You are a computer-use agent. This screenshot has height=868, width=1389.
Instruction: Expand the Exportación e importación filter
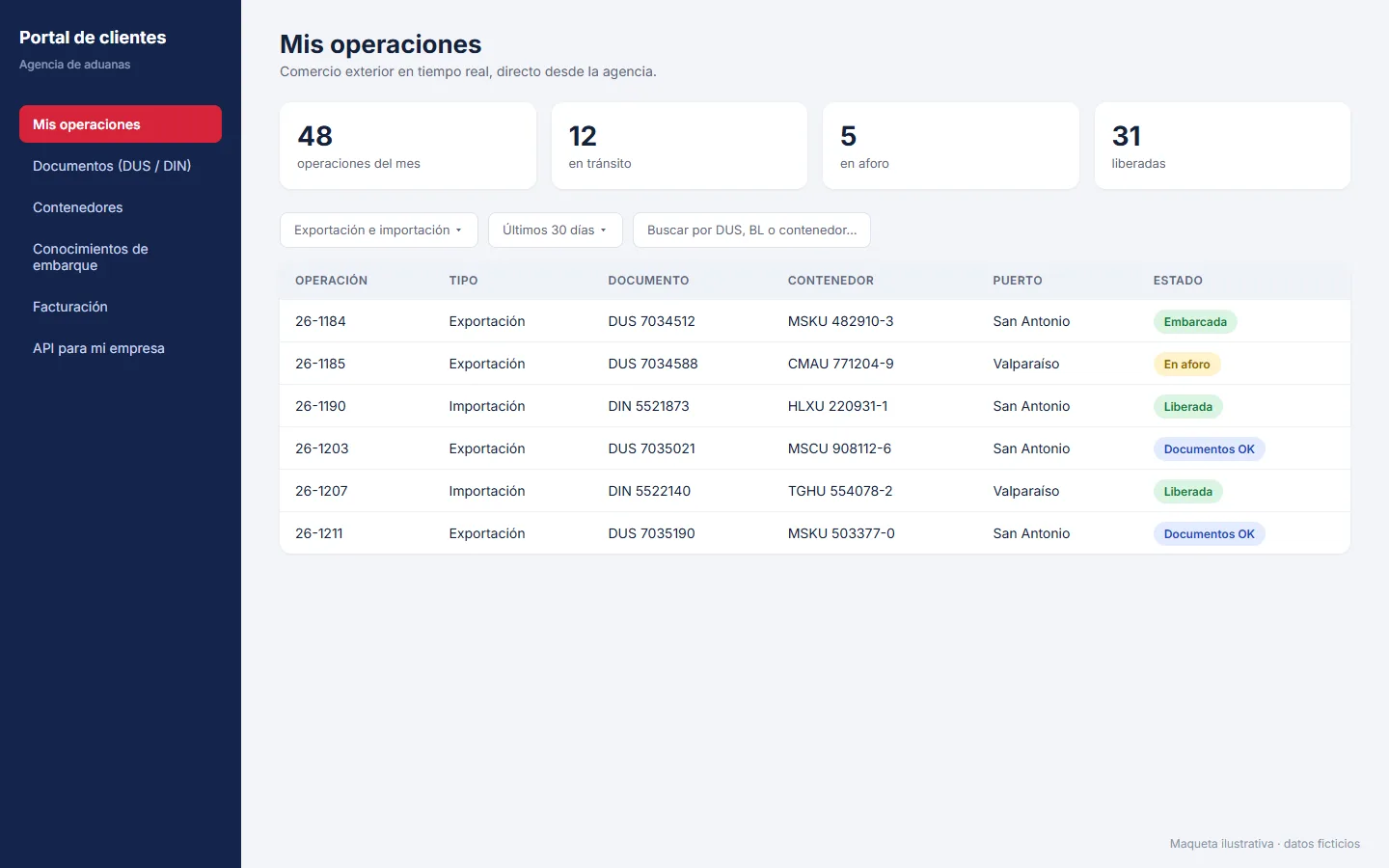coord(378,230)
